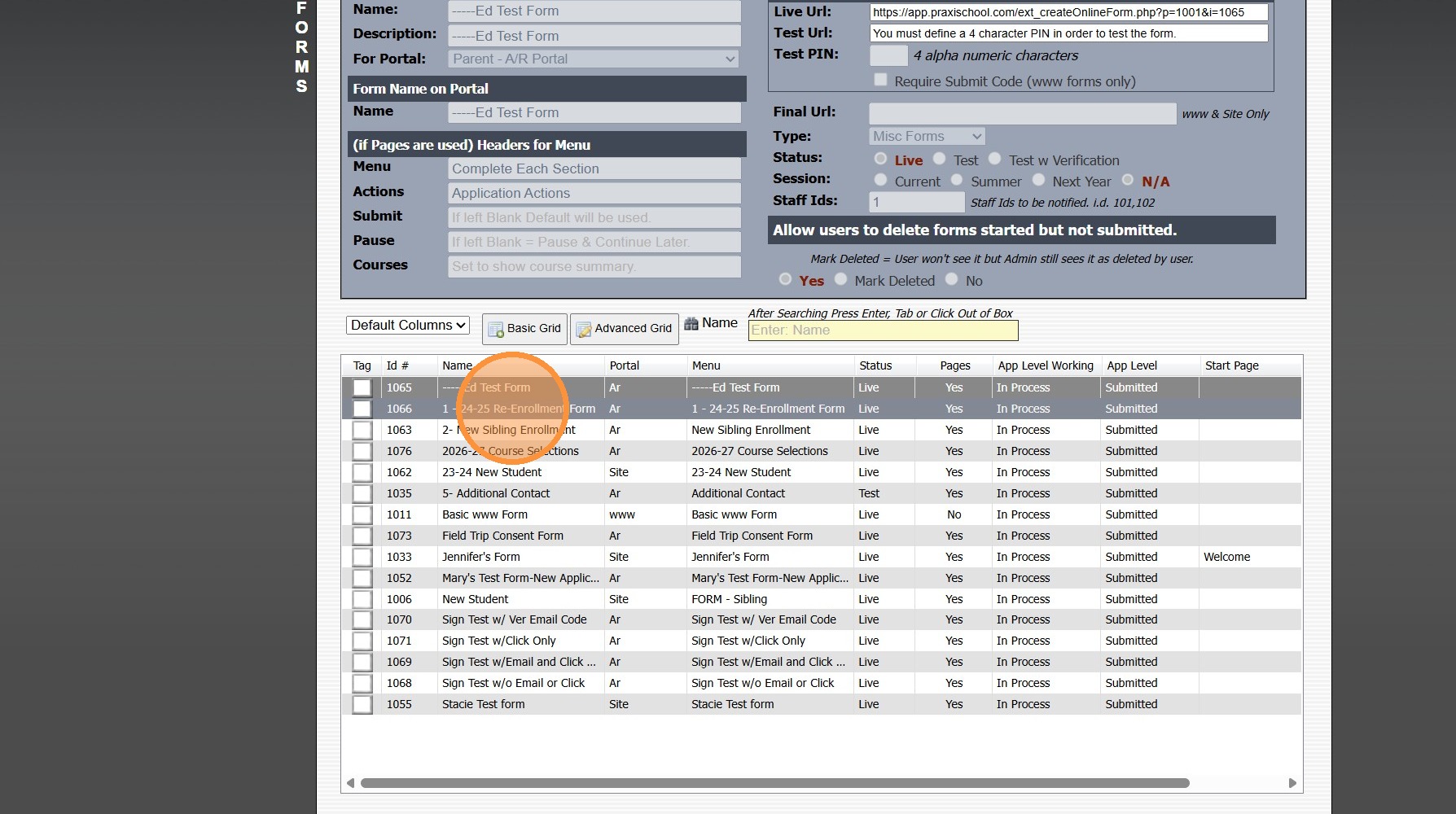1456x814 pixels.
Task: Open the For Portal dropdown
Action: pos(592,59)
